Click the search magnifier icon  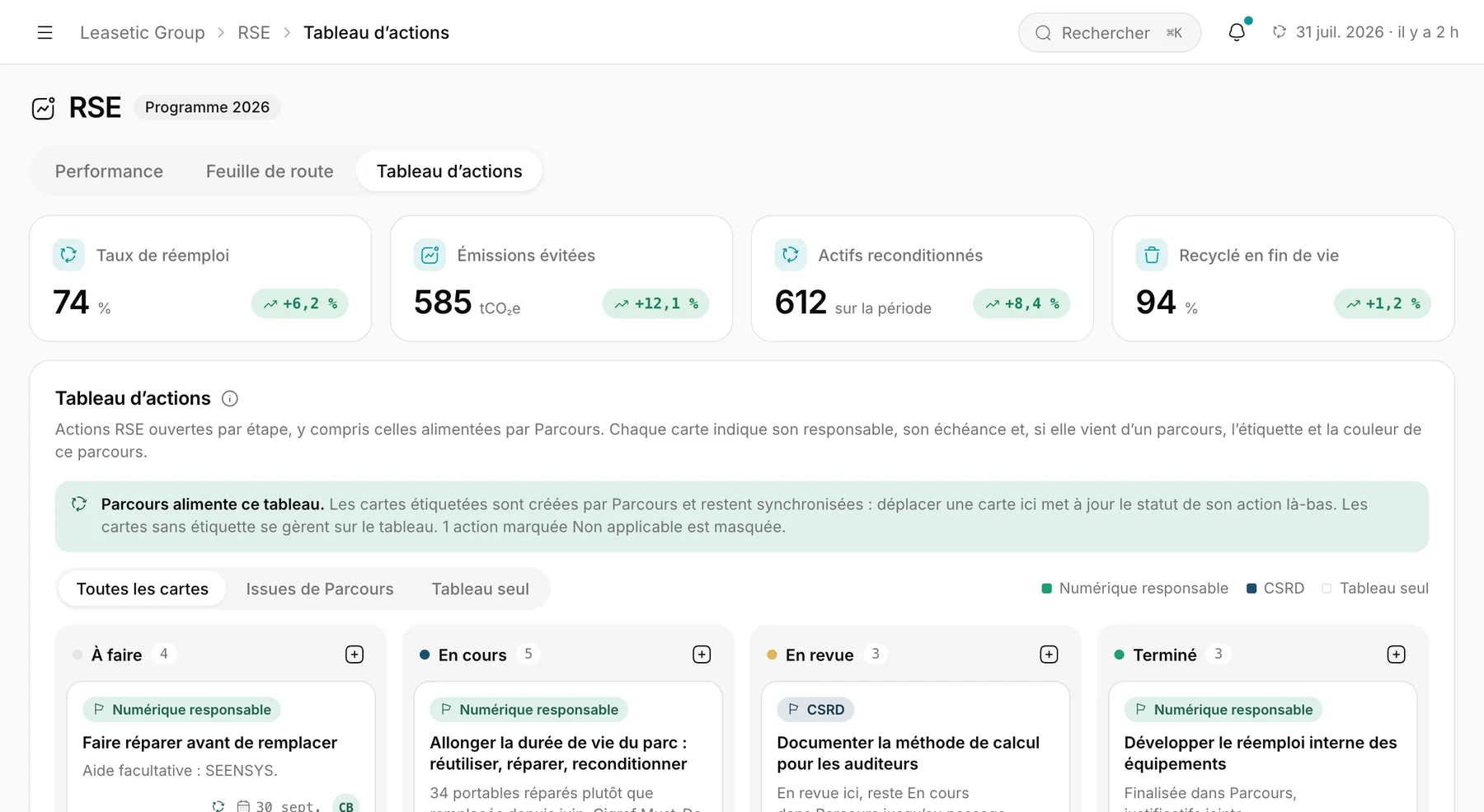pos(1043,33)
